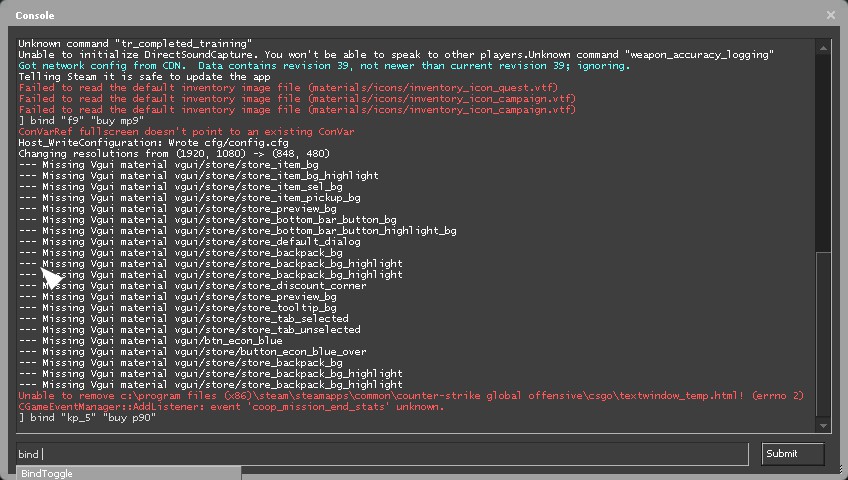848x480 pixels.
Task: Click the 'vgui/btn_econ_blue' missing material line
Action: 150,341
